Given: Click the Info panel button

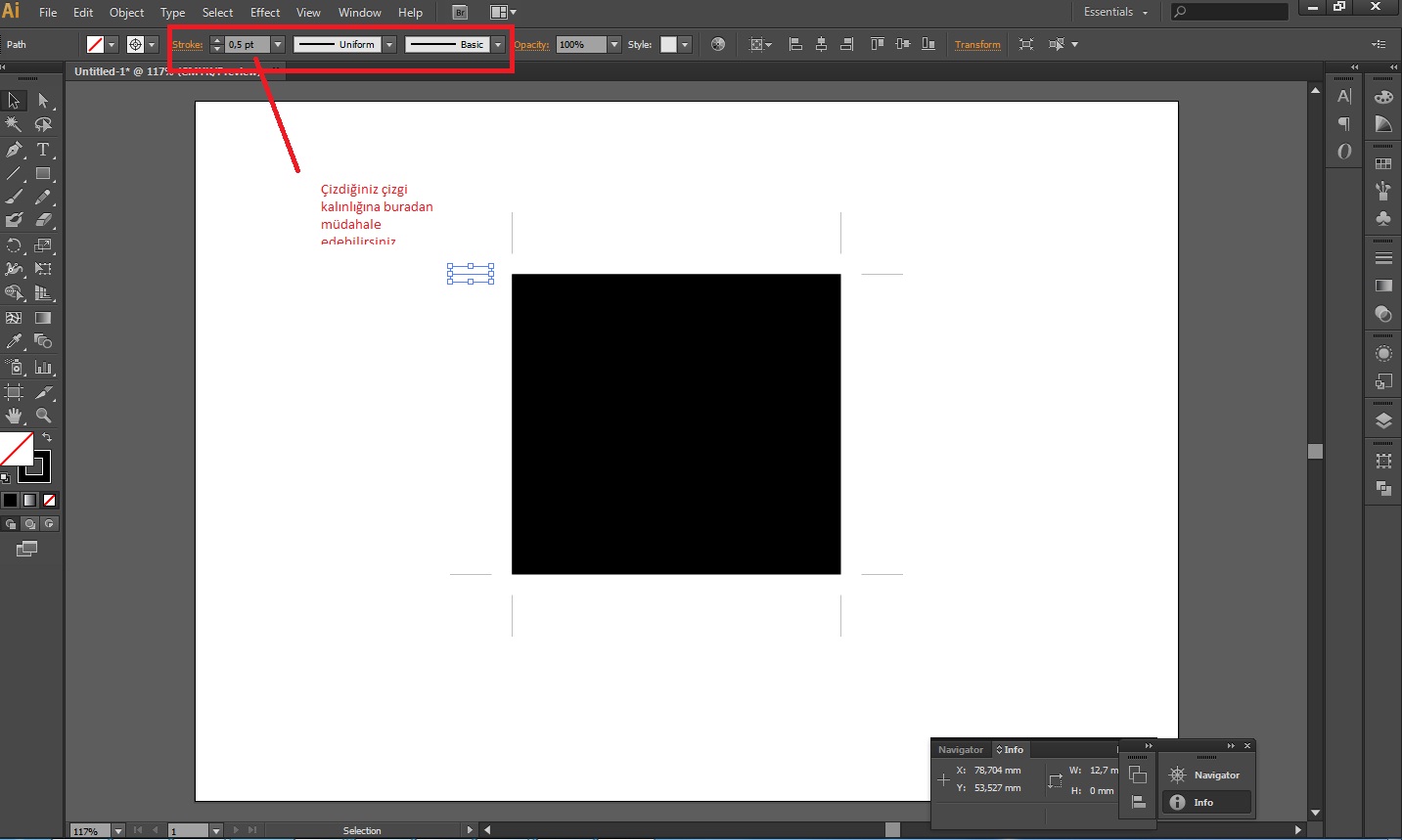Looking at the screenshot, I should (1205, 802).
